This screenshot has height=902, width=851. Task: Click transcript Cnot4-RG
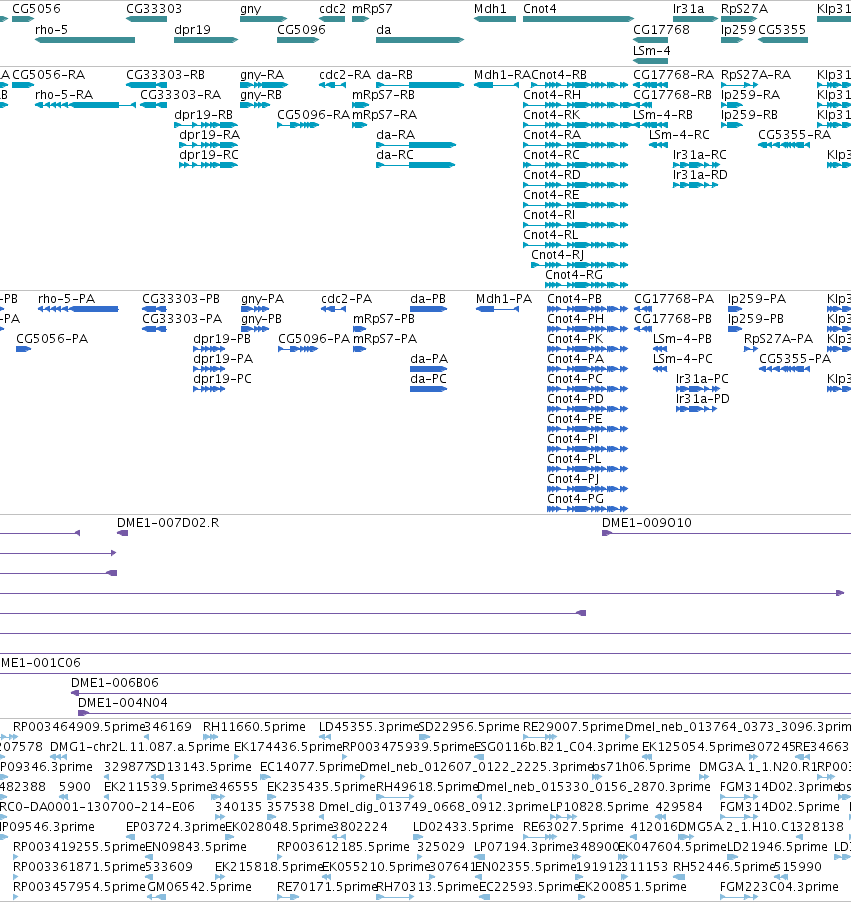(574, 275)
